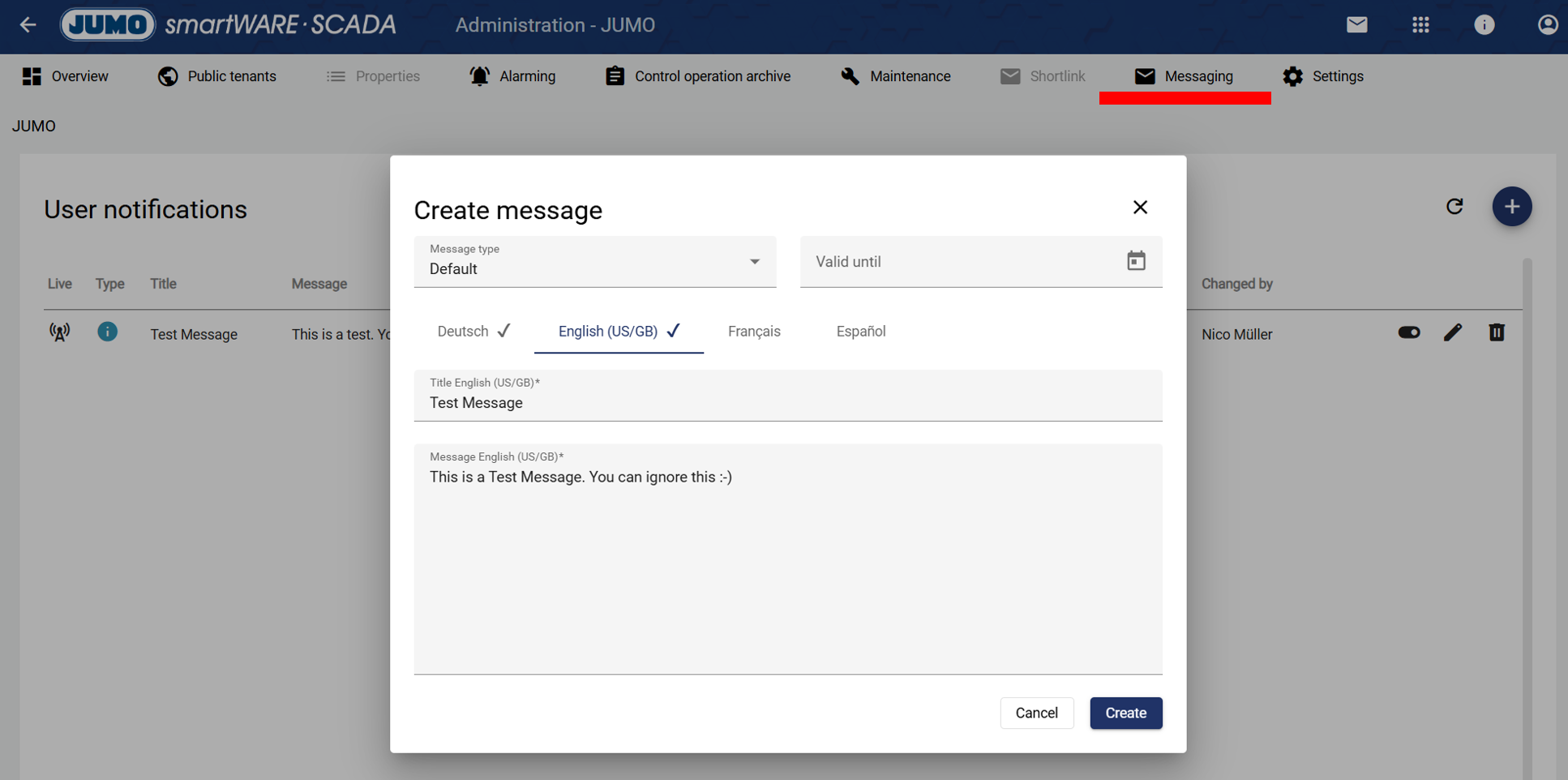Click the back arrow in header
Screen dimensions: 1568x780
[28, 25]
